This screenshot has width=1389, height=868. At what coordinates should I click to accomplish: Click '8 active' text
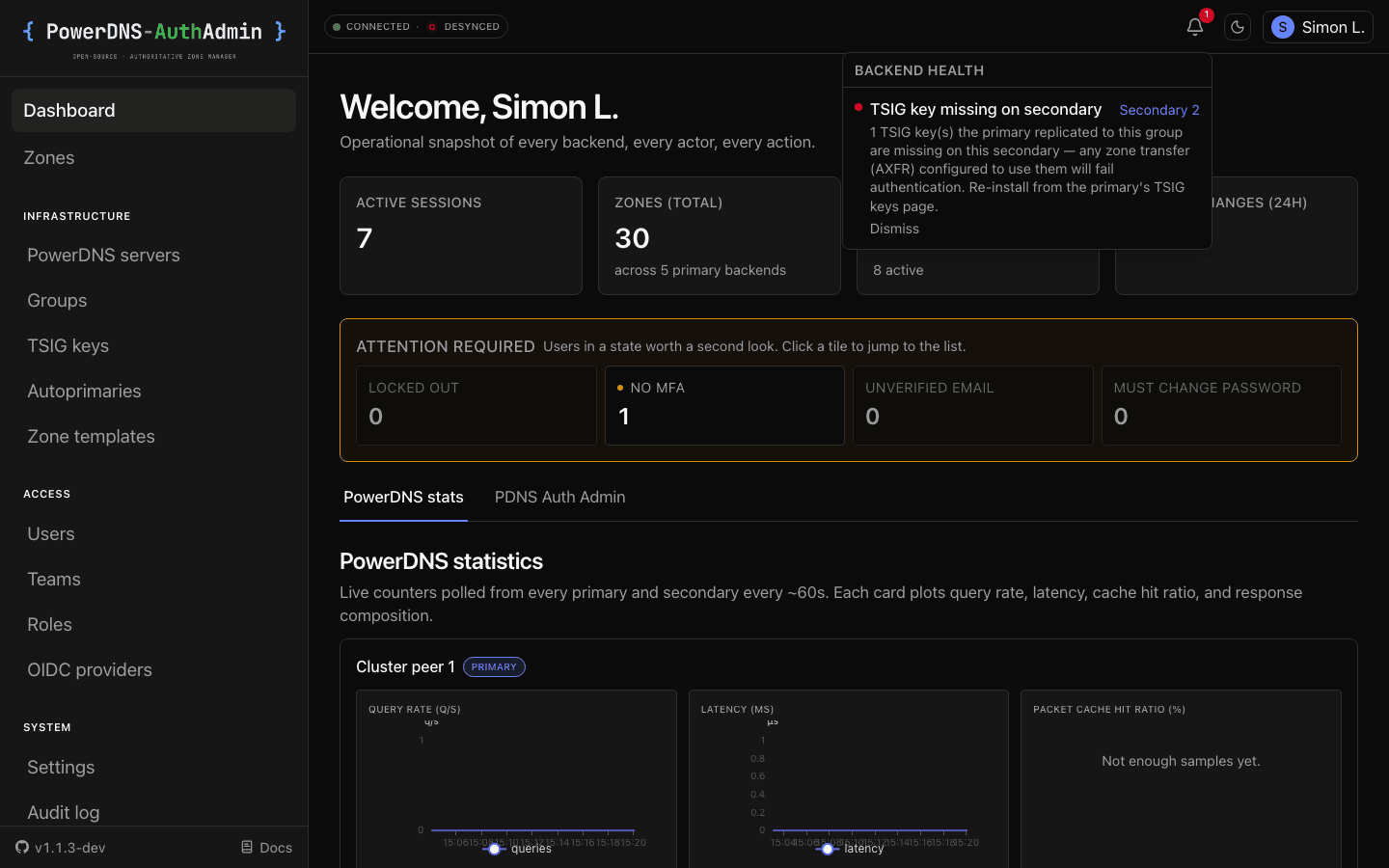pos(898,270)
